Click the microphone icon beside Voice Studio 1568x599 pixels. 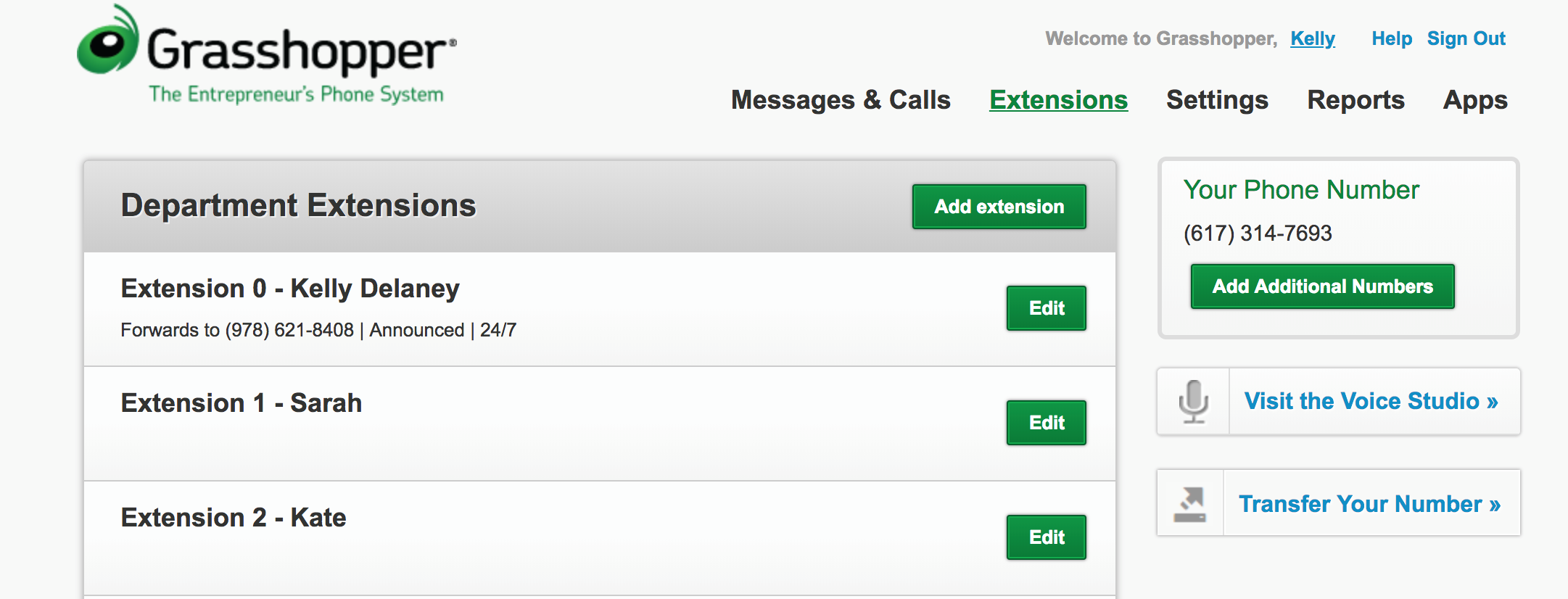coord(1193,401)
